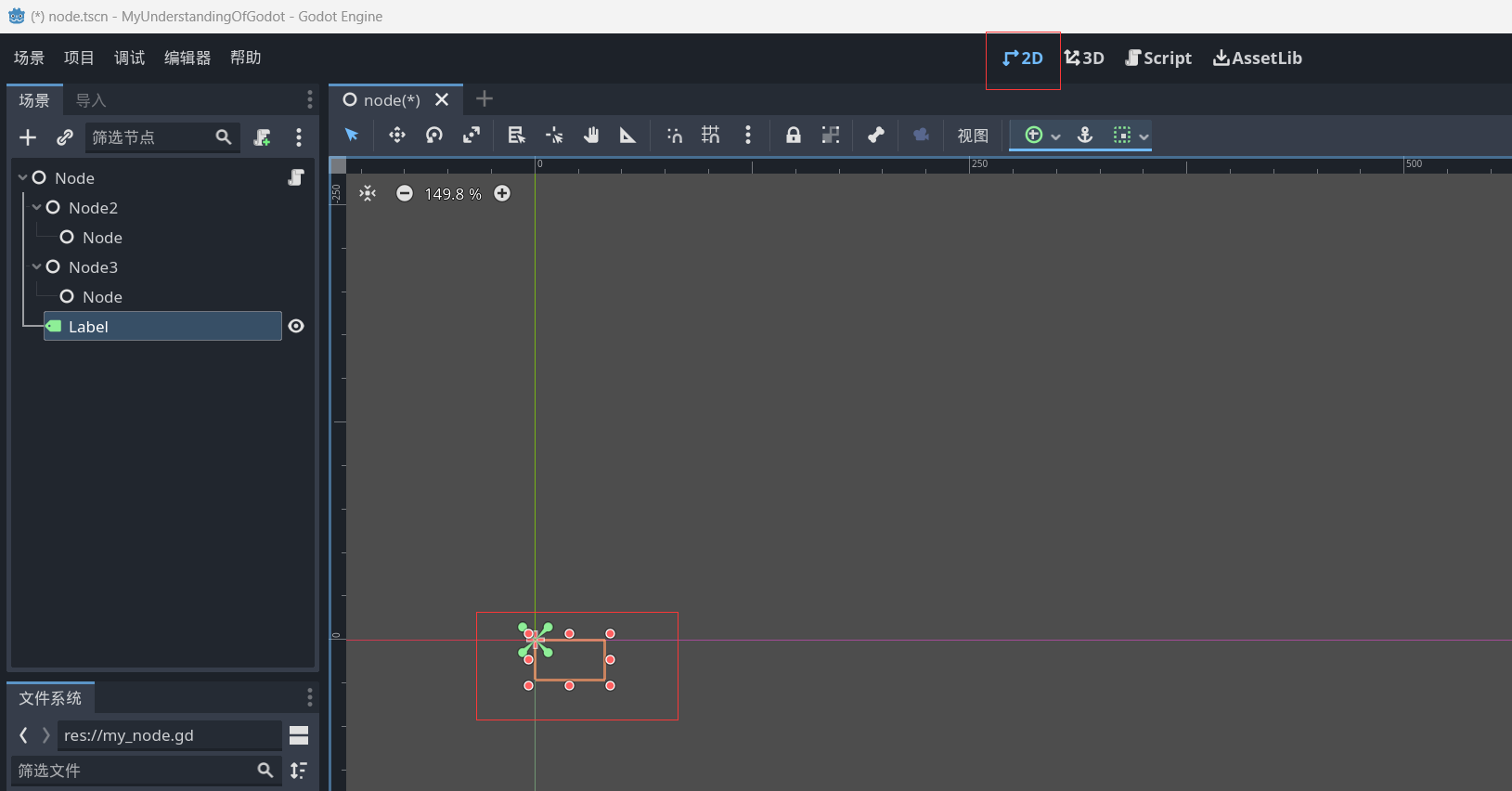Open snapping options three-dot menu
1512x791 pixels.
click(x=748, y=136)
